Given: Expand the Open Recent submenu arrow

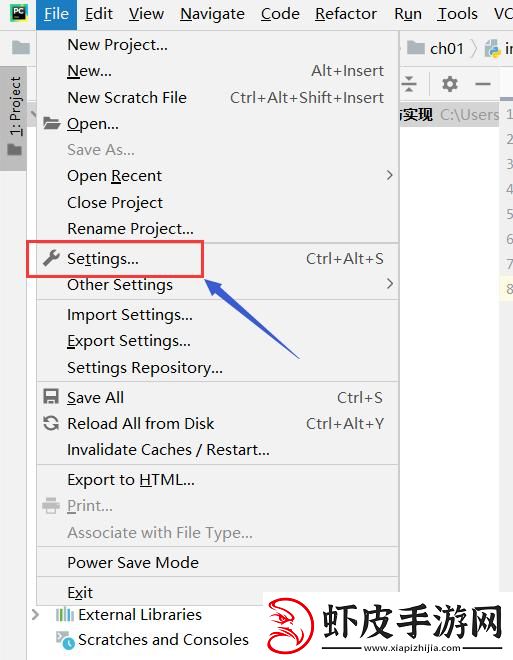Looking at the screenshot, I should point(390,175).
